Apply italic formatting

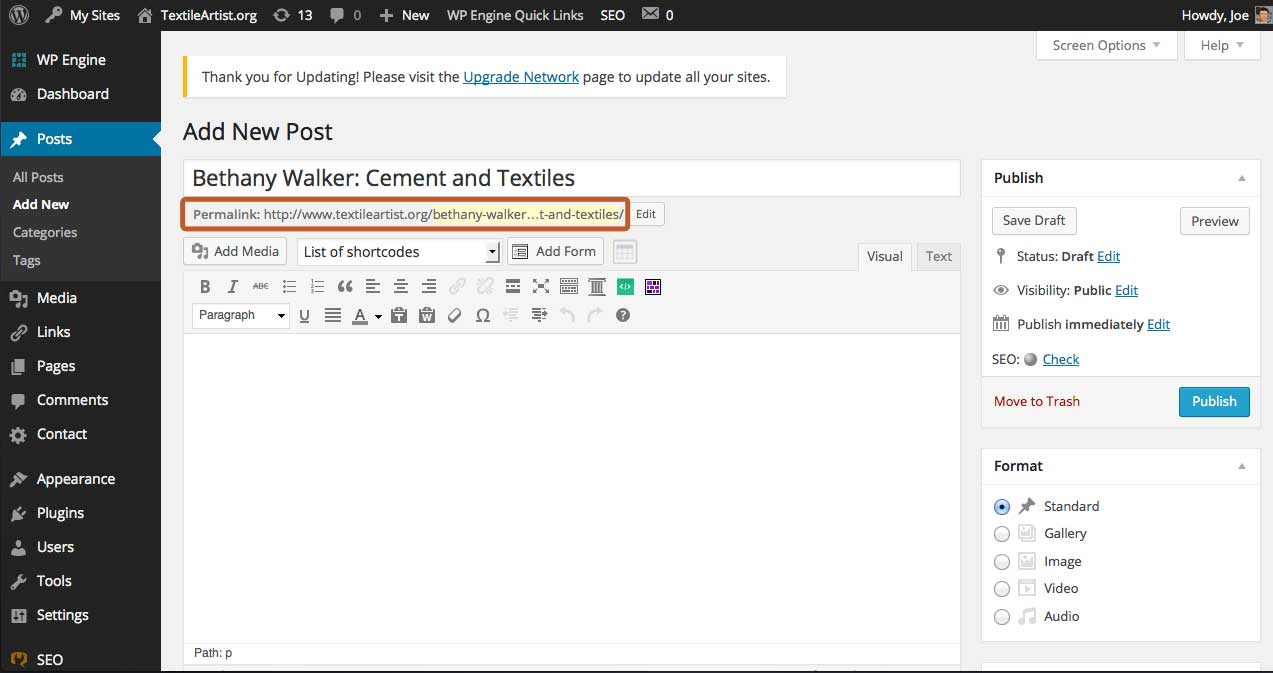point(233,287)
